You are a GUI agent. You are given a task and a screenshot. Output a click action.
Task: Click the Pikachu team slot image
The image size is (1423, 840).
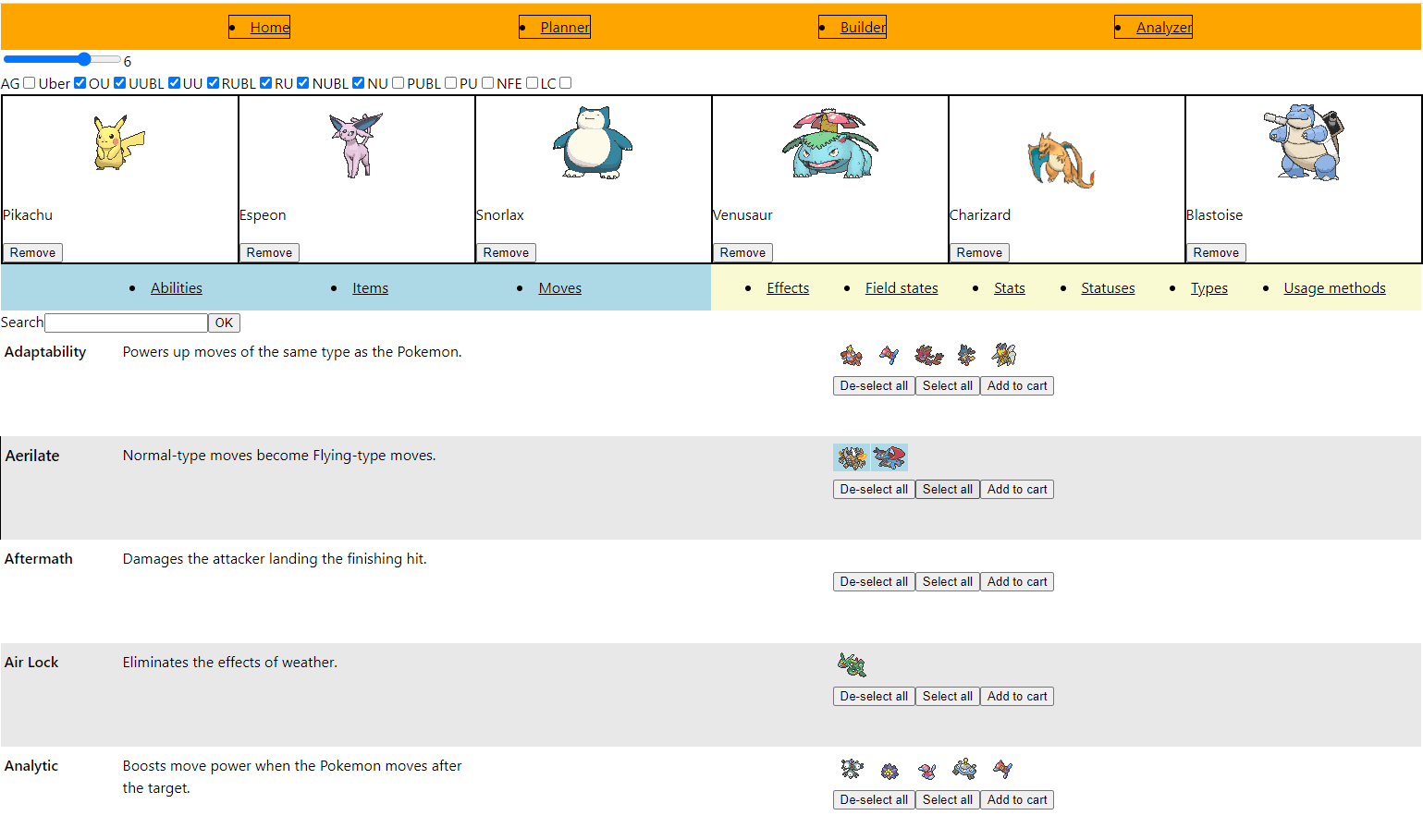(120, 142)
